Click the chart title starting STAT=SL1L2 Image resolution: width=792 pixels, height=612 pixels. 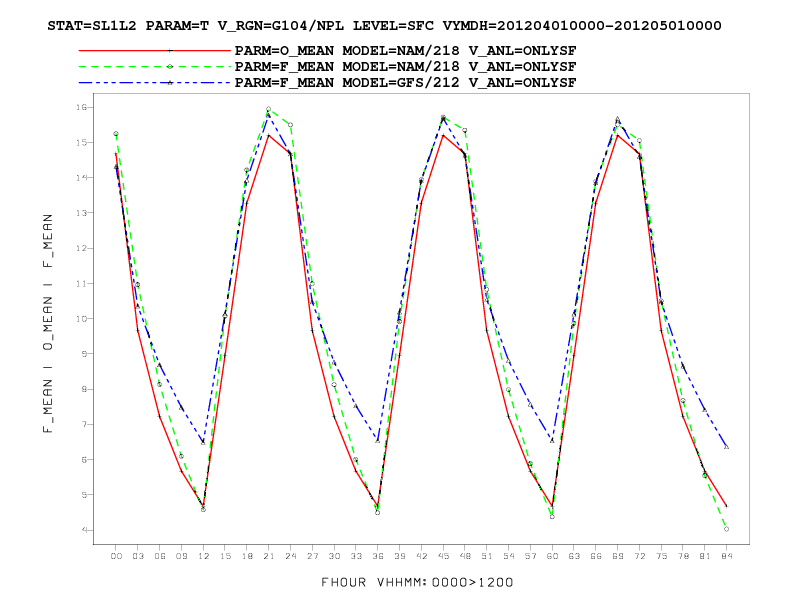[384, 26]
